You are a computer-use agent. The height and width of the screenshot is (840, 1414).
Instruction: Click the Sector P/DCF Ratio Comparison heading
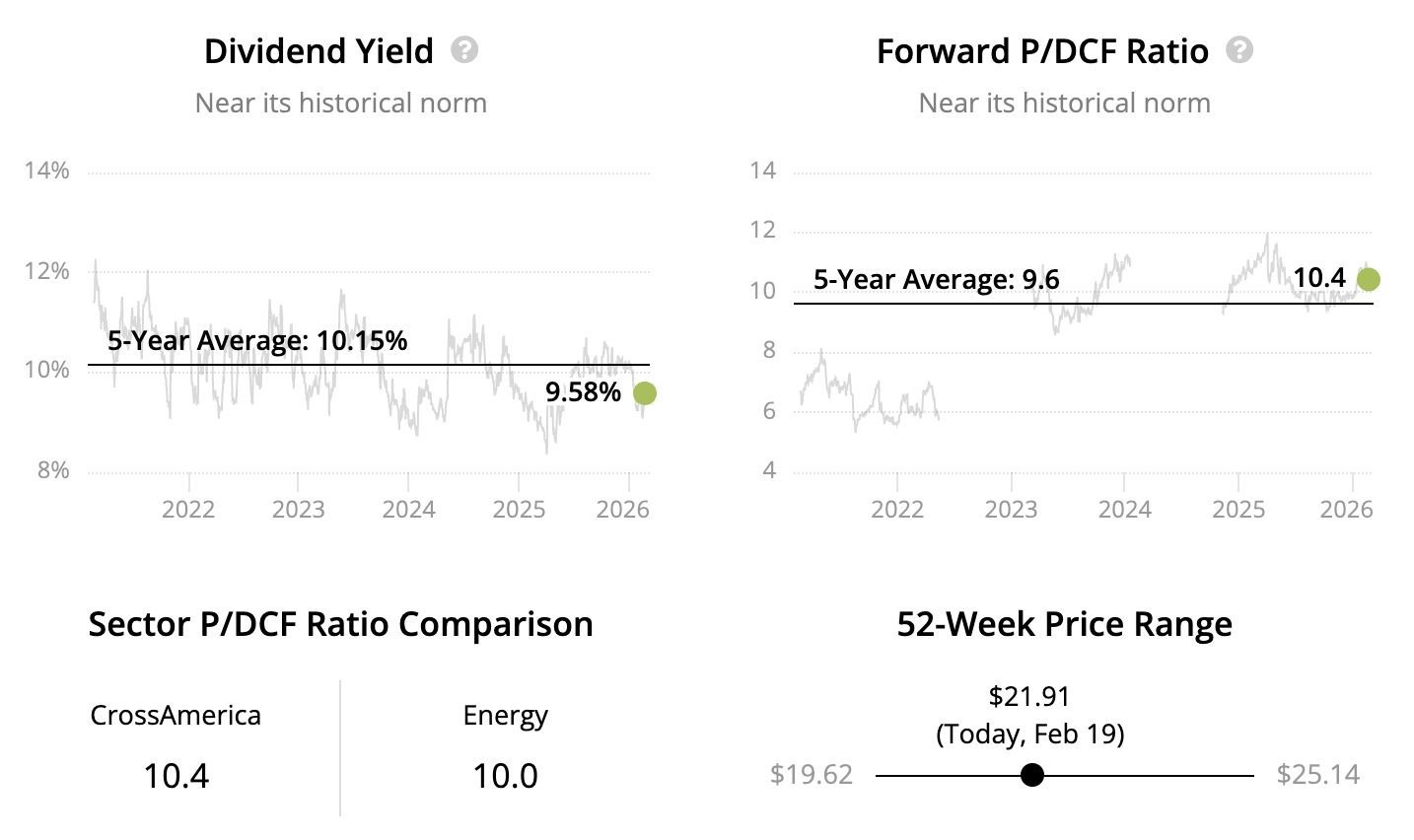point(340,624)
